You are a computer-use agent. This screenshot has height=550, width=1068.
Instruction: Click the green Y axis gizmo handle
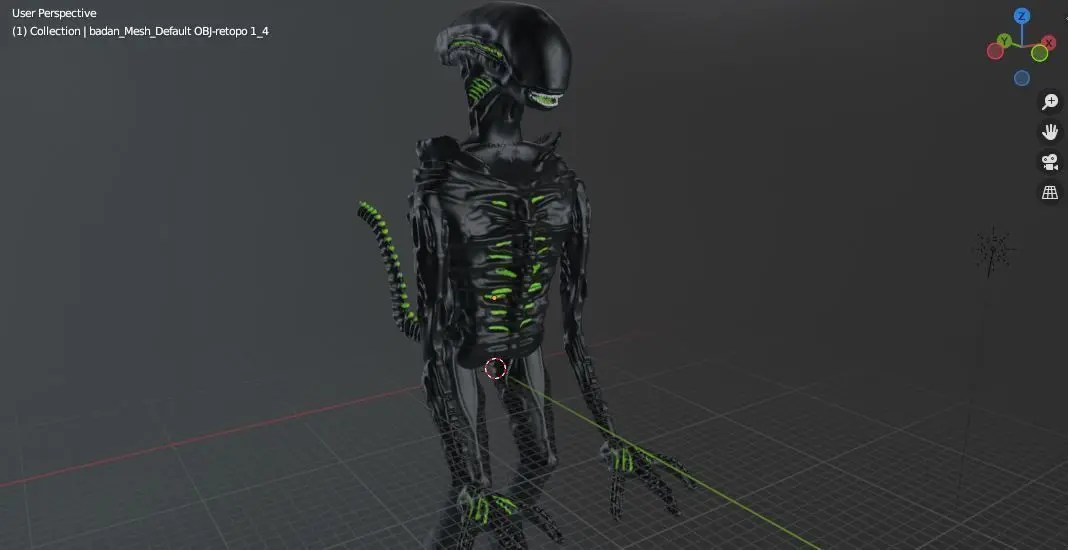click(x=1004, y=41)
